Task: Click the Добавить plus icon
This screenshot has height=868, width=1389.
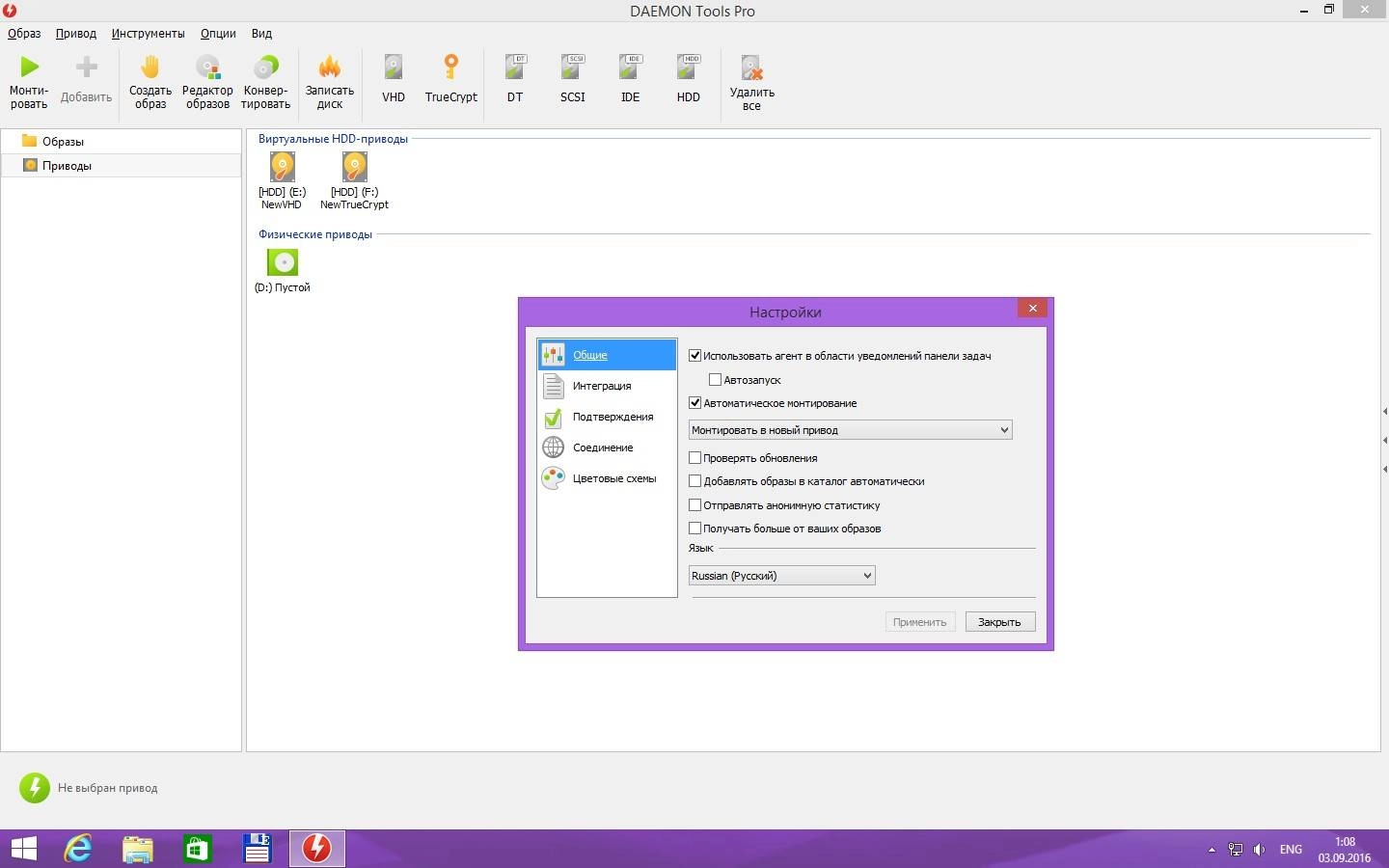Action: point(86,67)
